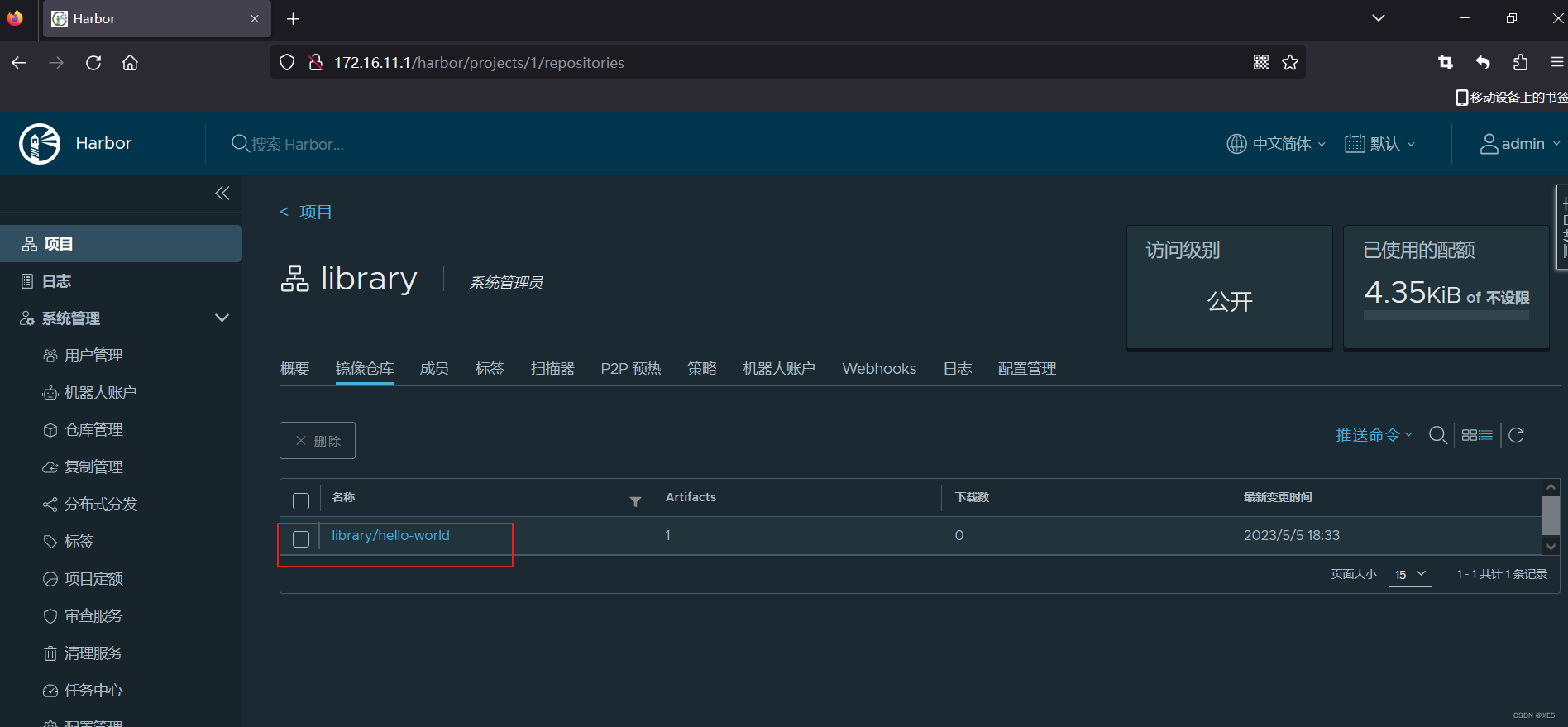Switch to the 策略 tab
Image resolution: width=1568 pixels, height=727 pixels.
[x=702, y=369]
